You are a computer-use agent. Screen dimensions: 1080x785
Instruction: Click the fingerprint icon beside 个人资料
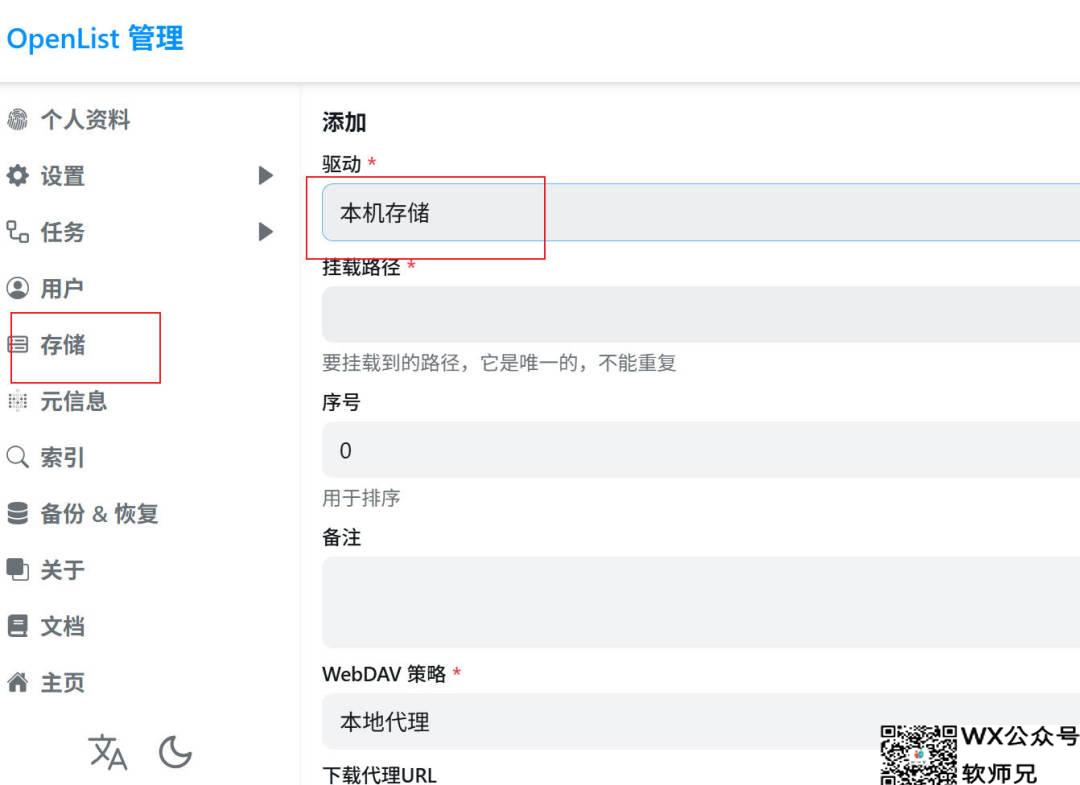click(x=17, y=119)
